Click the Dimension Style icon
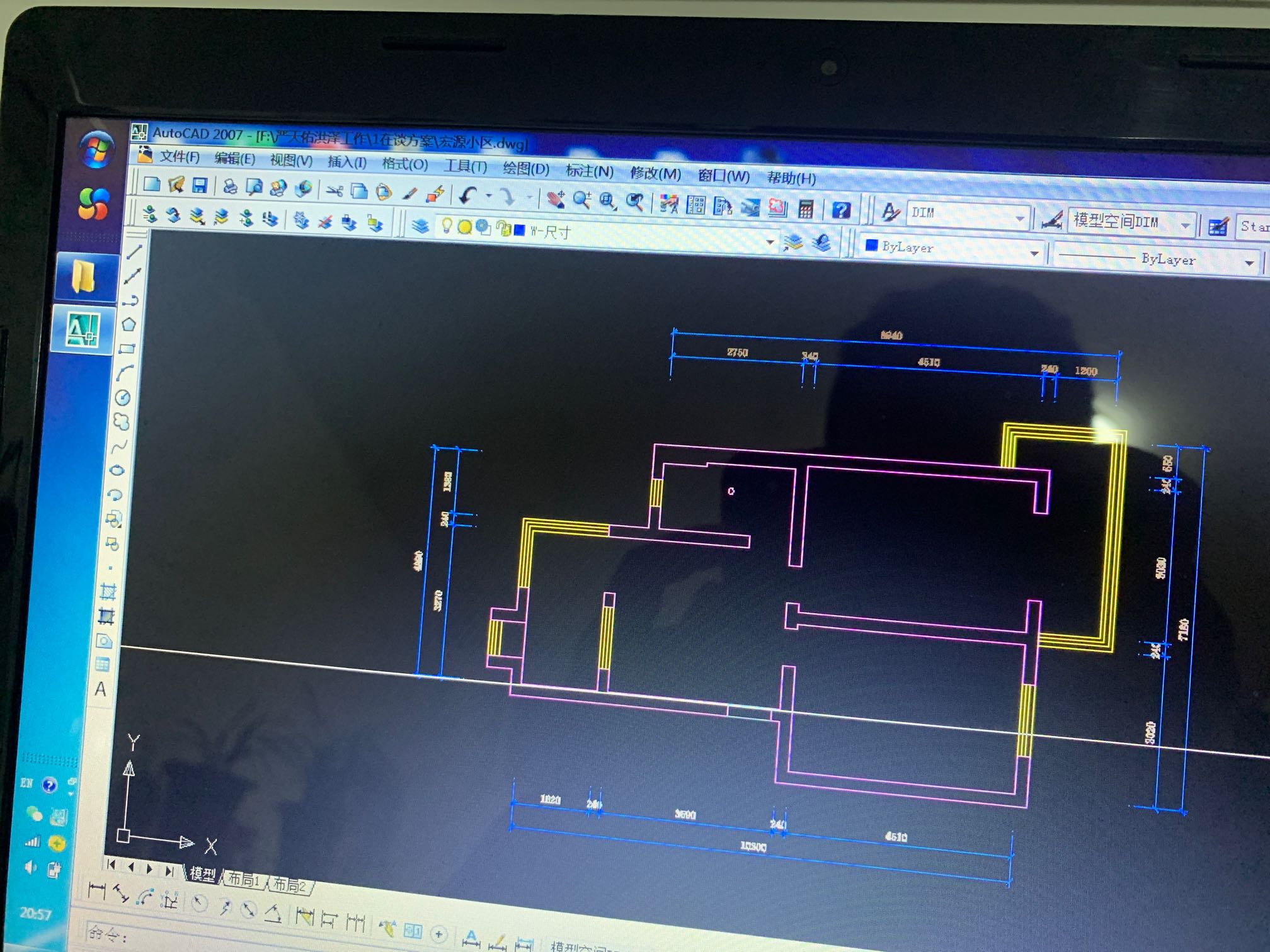 tap(1051, 219)
